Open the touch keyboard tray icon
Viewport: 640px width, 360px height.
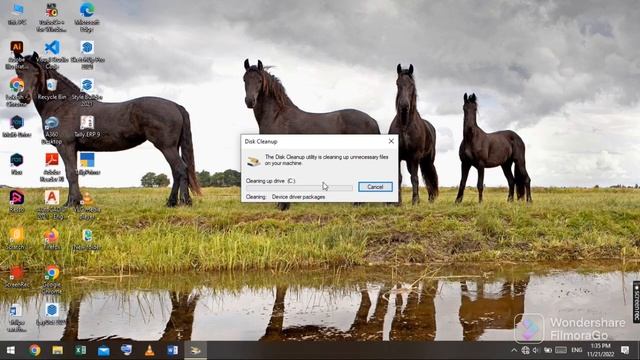(x=561, y=350)
